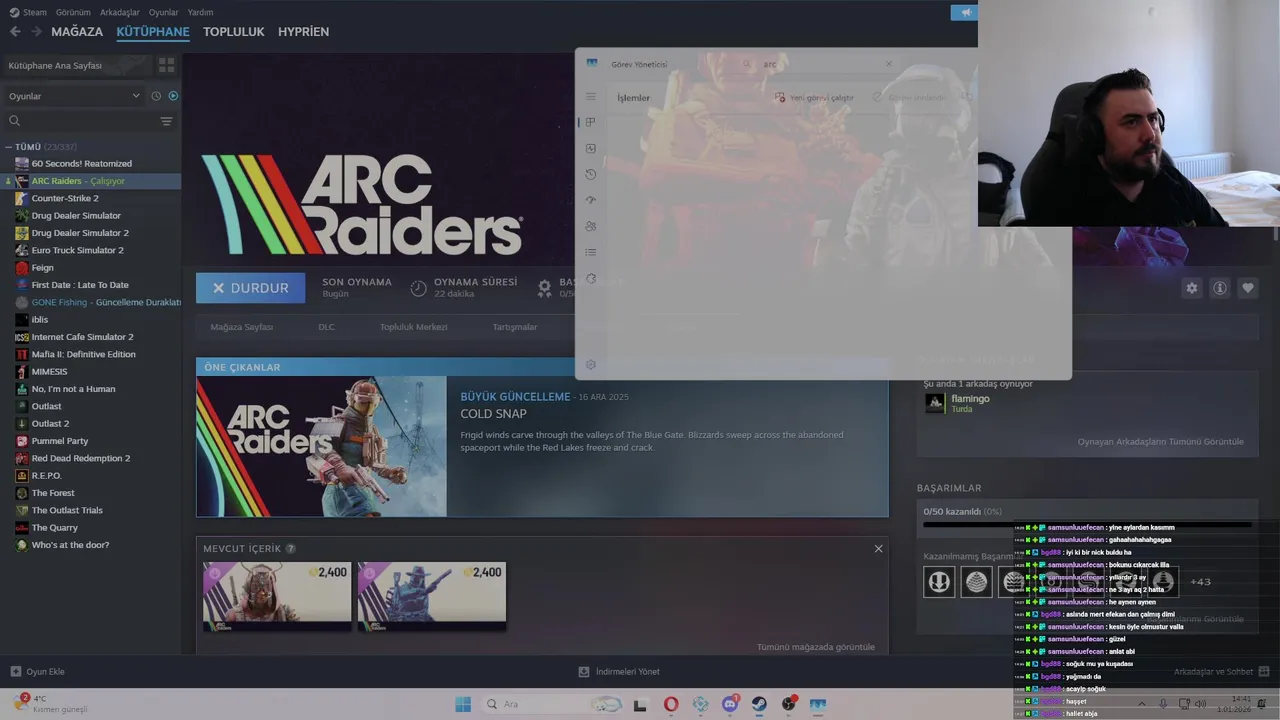Go forward with Steam's forward arrow
The width and height of the screenshot is (1280, 720).
pos(36,32)
